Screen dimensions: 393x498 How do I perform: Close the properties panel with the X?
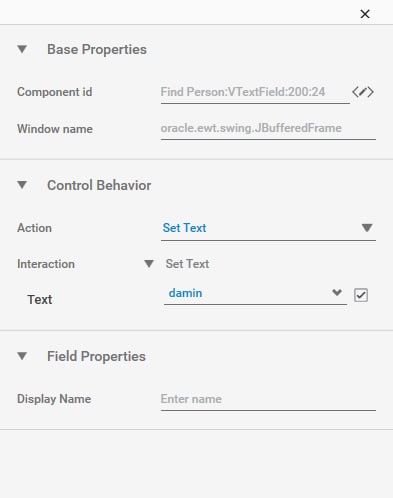(x=365, y=14)
